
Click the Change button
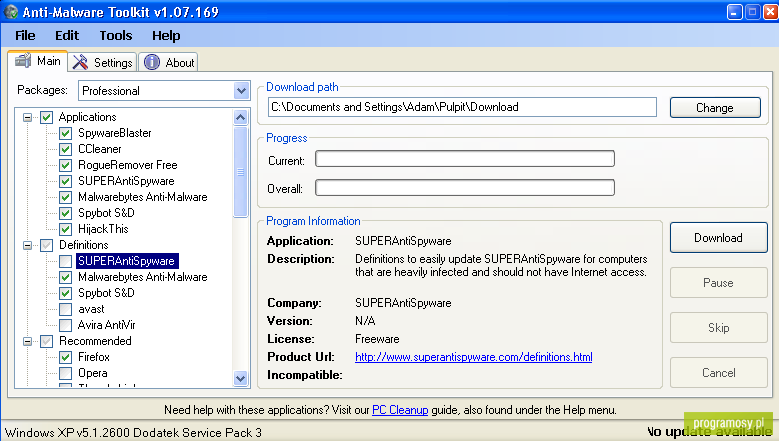(x=715, y=107)
